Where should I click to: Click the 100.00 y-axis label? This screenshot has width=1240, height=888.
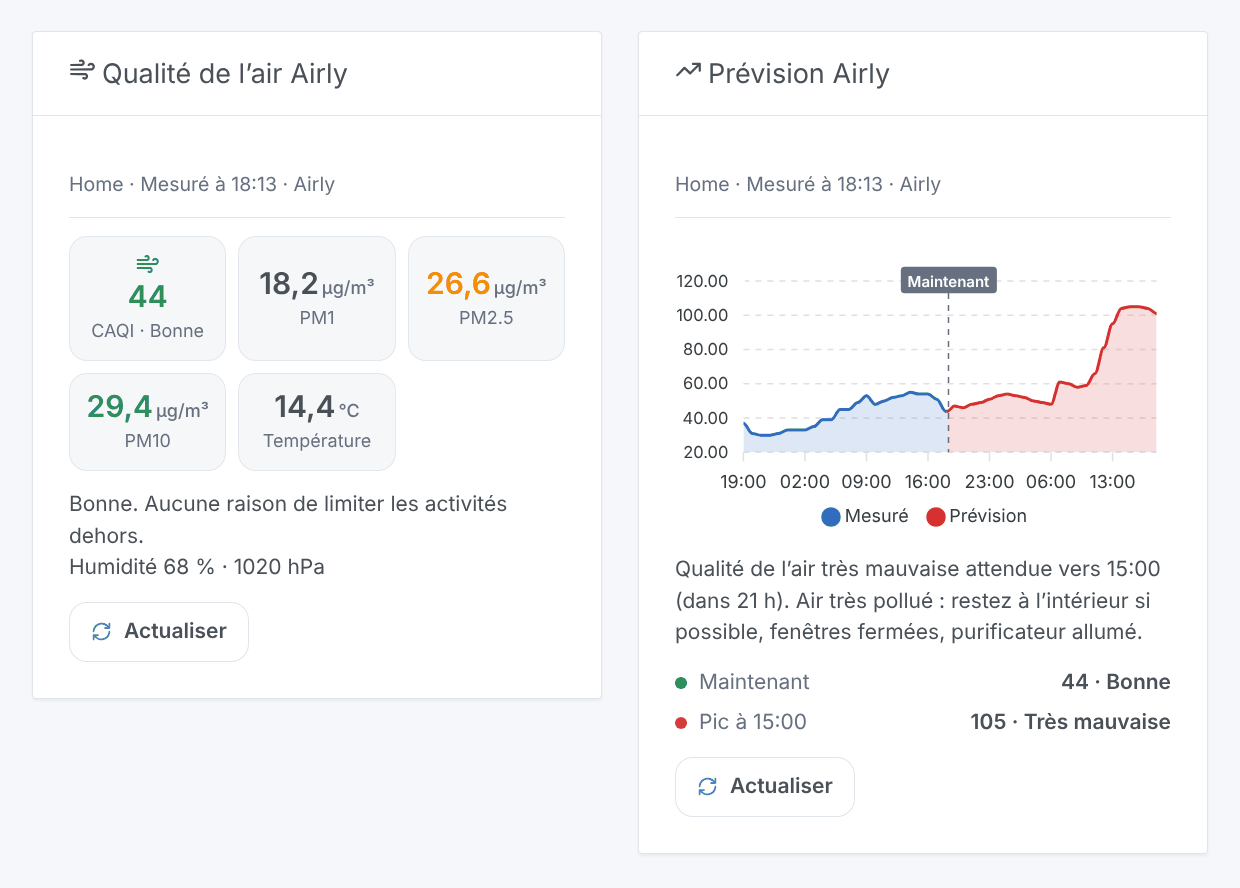coord(702,315)
